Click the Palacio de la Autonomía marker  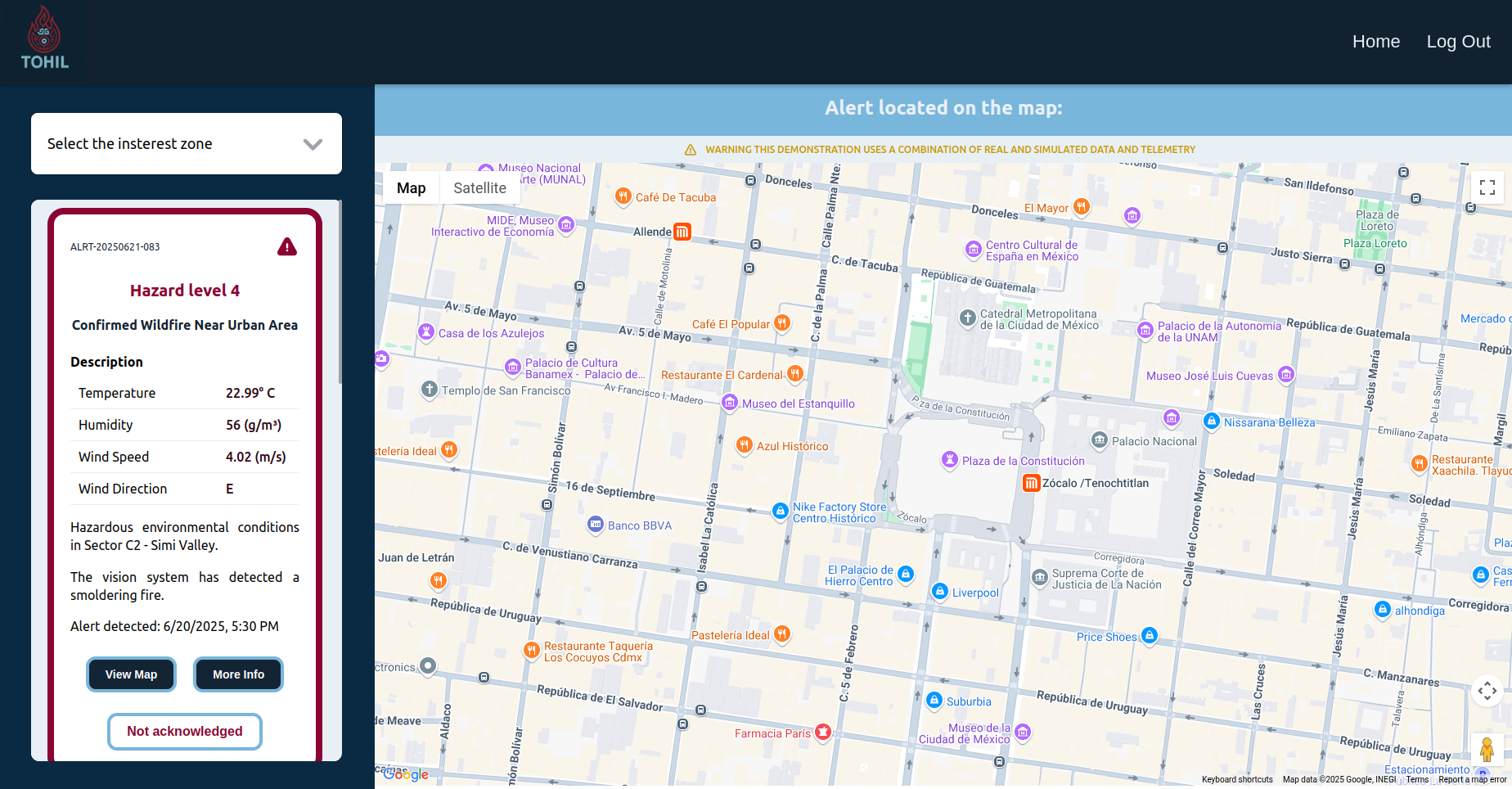[x=1145, y=331]
